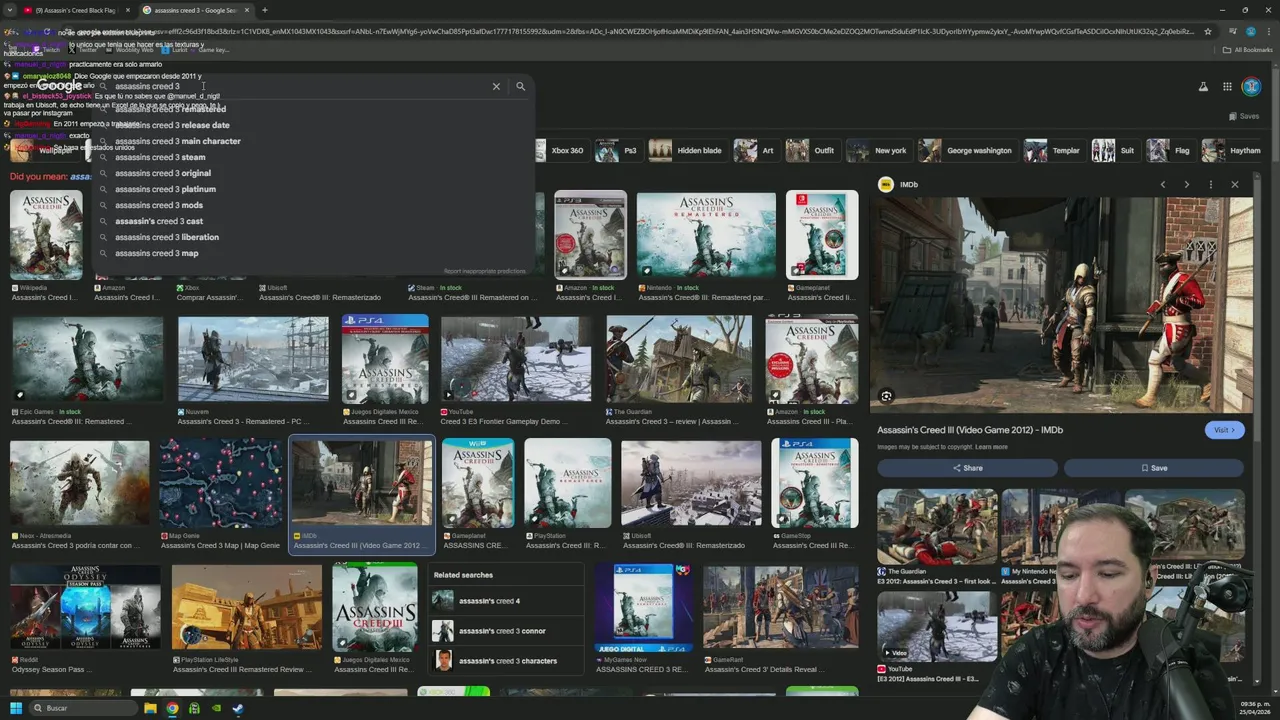The width and height of the screenshot is (1280, 720).
Task: Select suggestion 'assassins creed 3 liberation'
Action: tap(167, 237)
